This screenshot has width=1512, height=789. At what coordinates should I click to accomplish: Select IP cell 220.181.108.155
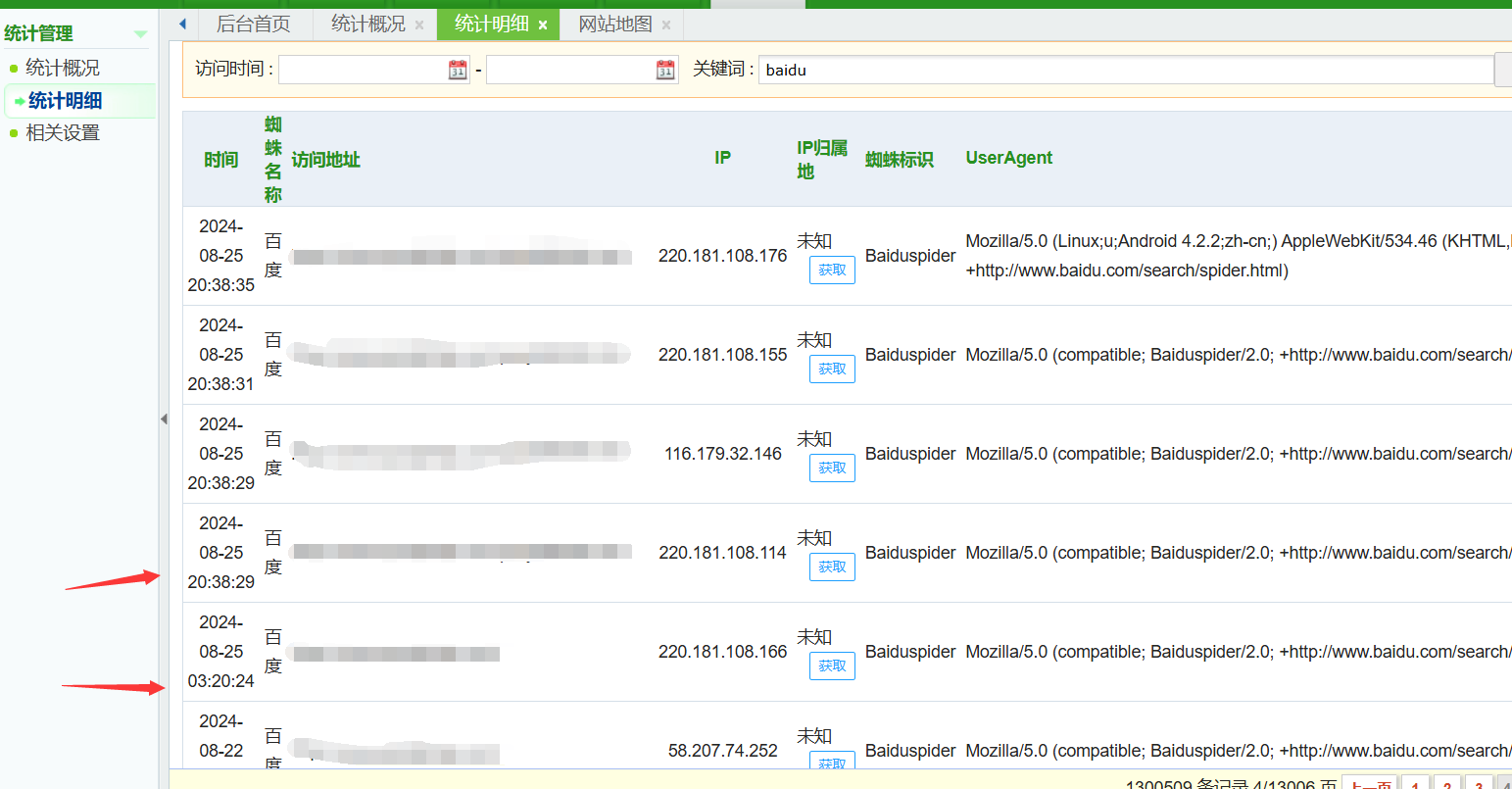point(722,355)
